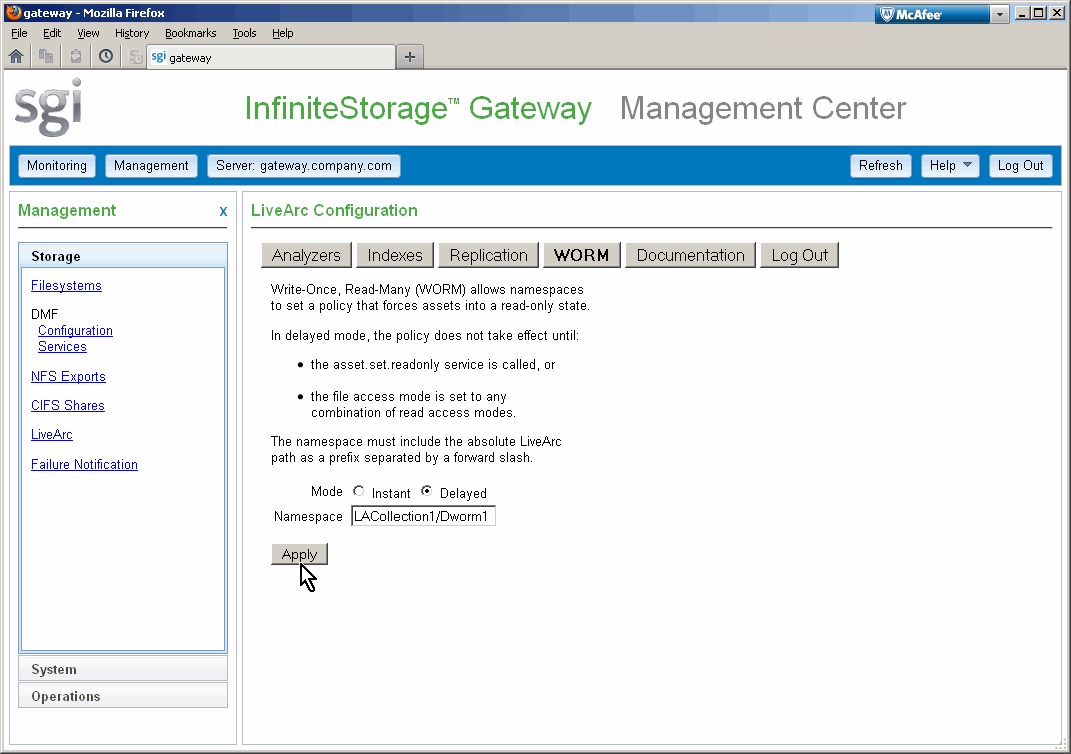
Task: Expand the Operations section
Action: [123, 696]
